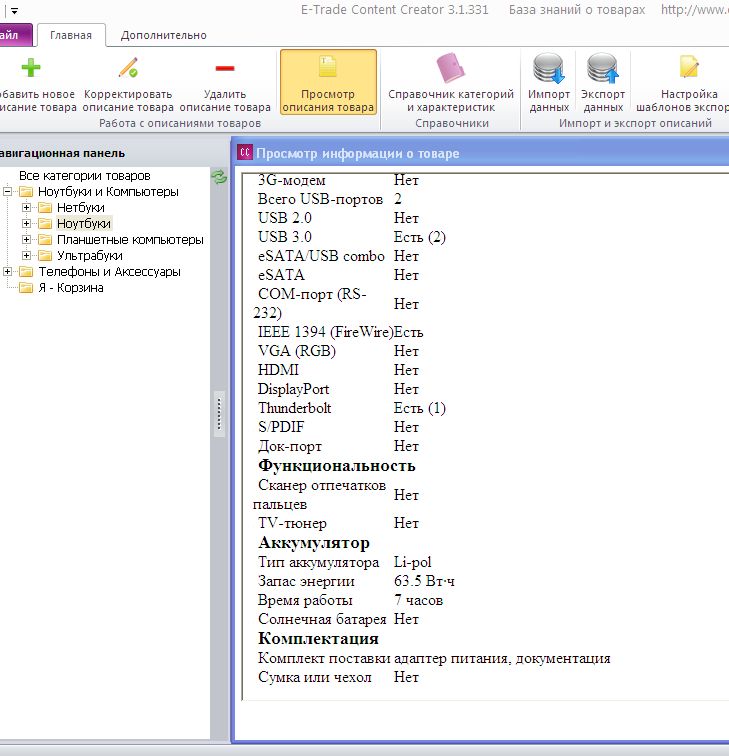Click the eSATA/USB combo label
The width and height of the screenshot is (729, 756).
tap(321, 256)
